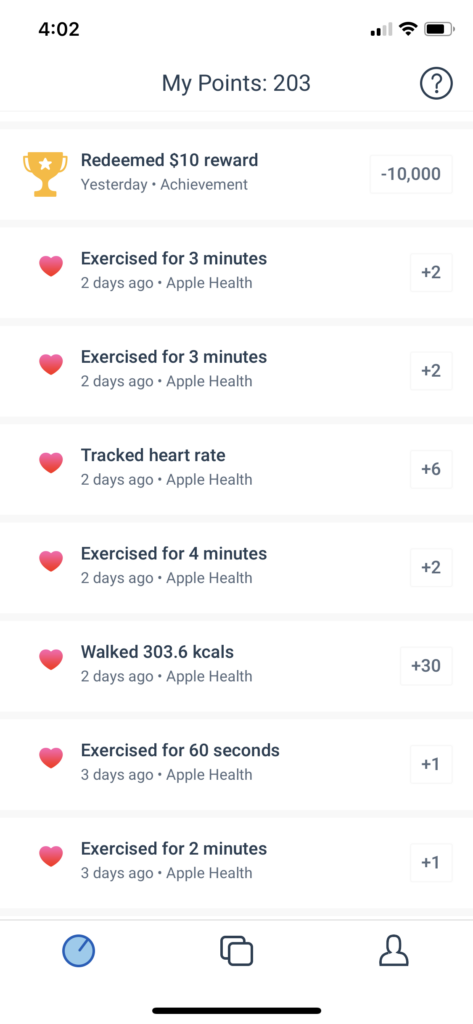473x1024 pixels.
Task: Tap the heart icon beside Exercised for 60 seconds
Action: (x=51, y=758)
